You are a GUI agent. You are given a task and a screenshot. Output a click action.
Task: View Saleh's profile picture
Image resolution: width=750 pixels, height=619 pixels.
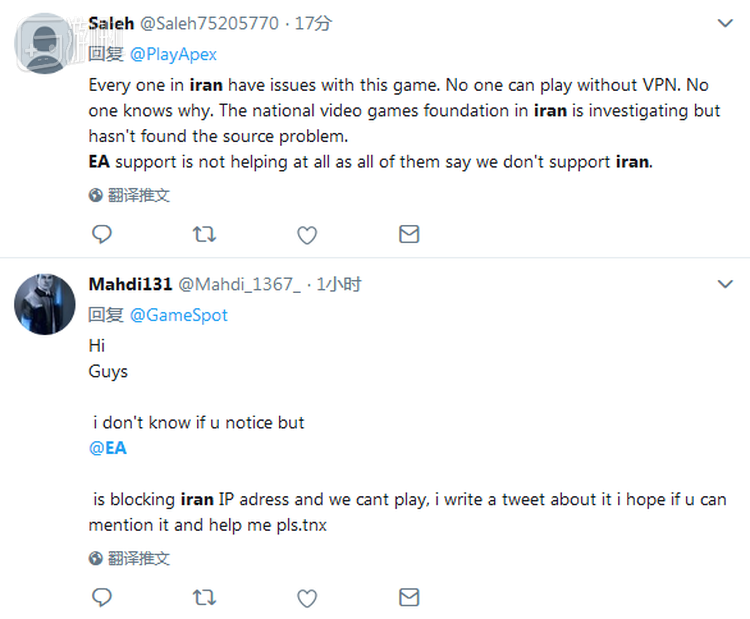coord(45,43)
